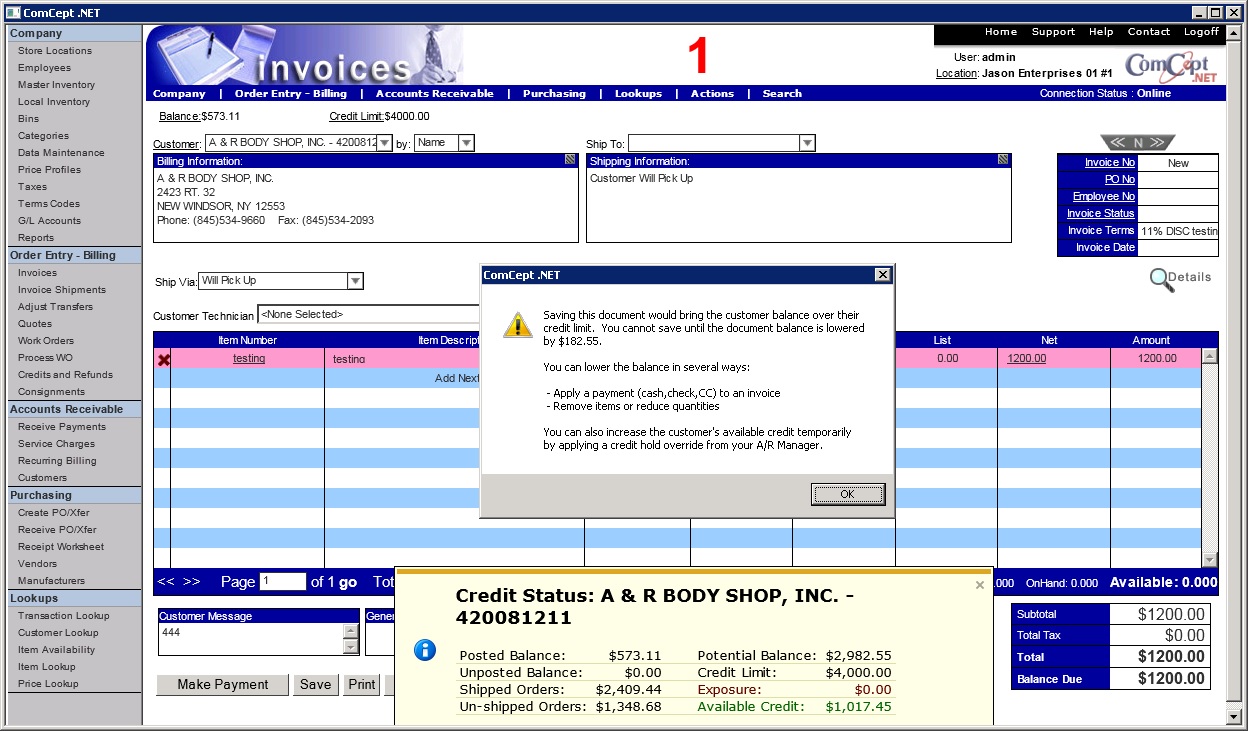1248x731 pixels.
Task: Open the Ship Via dropdown
Action: [355, 281]
